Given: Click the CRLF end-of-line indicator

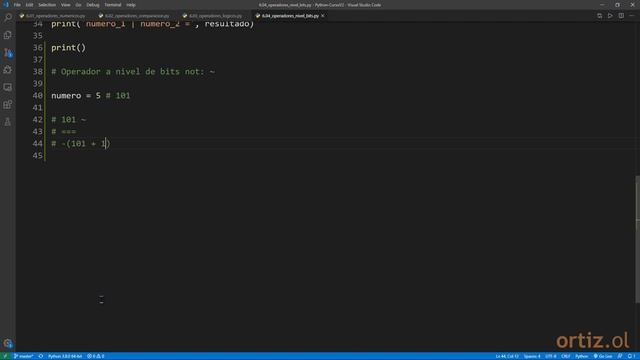Looking at the screenshot, I should click(x=565, y=356).
